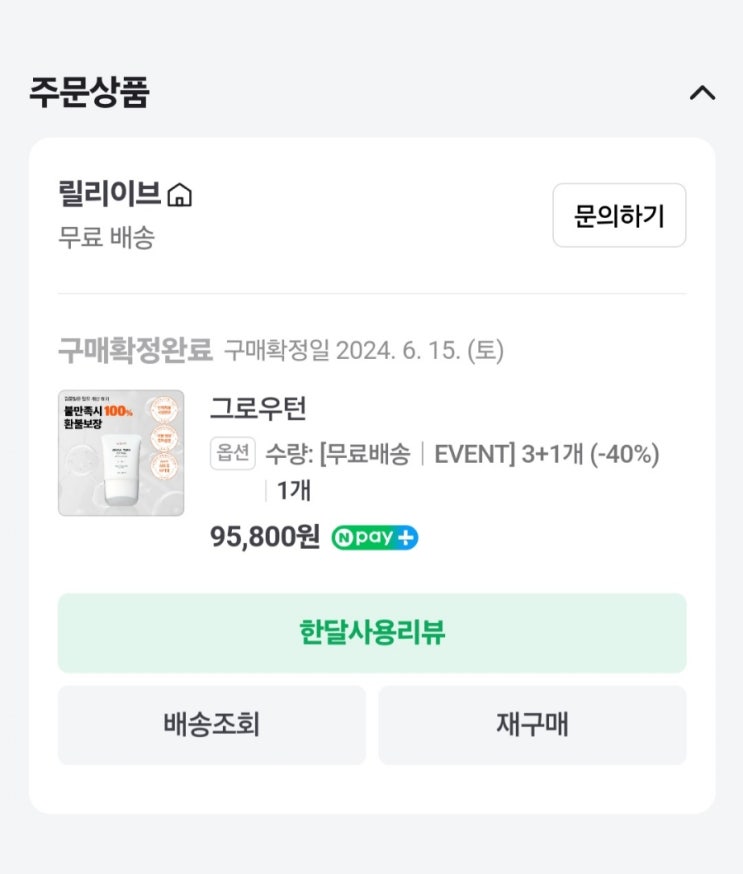Click the 옵션 label badge
The height and width of the screenshot is (874, 743).
click(x=232, y=453)
